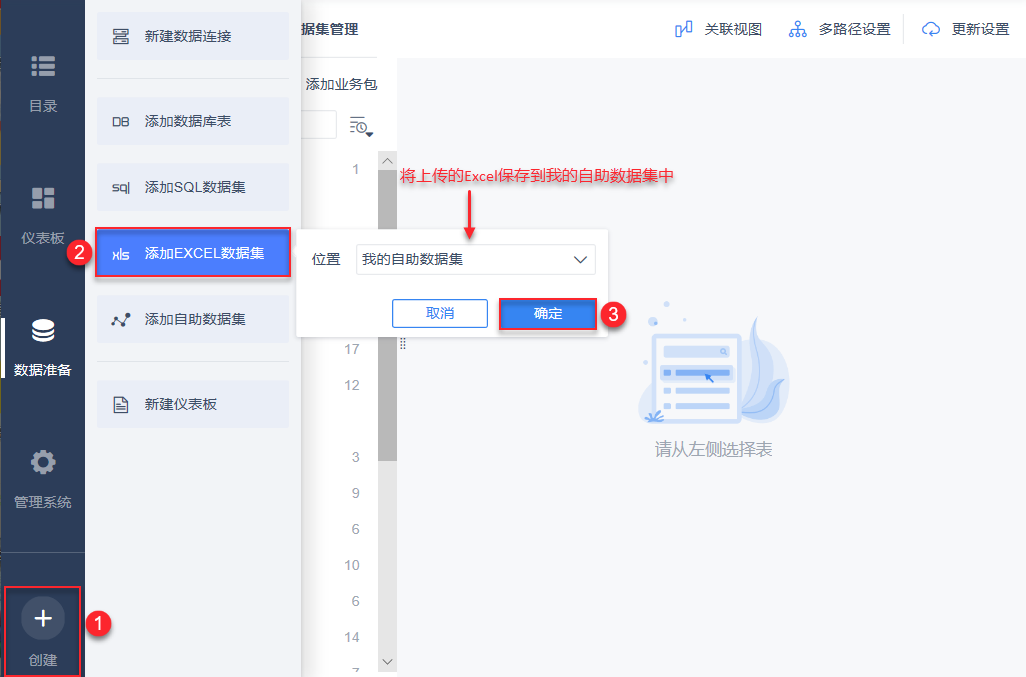Viewport: 1026px width, 677px height.
Task: Open the 管理系统 gear icon
Action: [x=43, y=462]
